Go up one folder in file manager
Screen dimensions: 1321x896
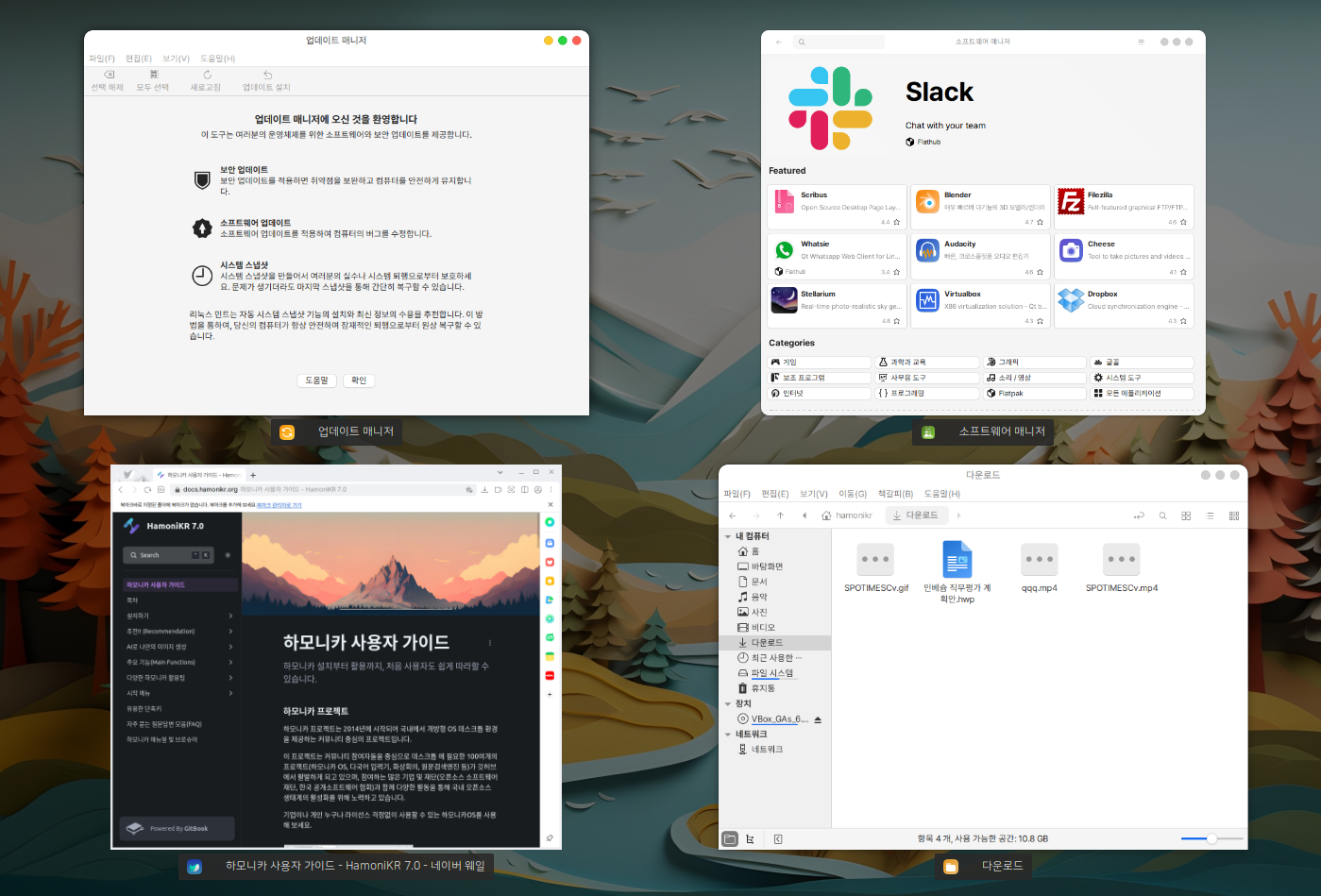click(x=780, y=516)
